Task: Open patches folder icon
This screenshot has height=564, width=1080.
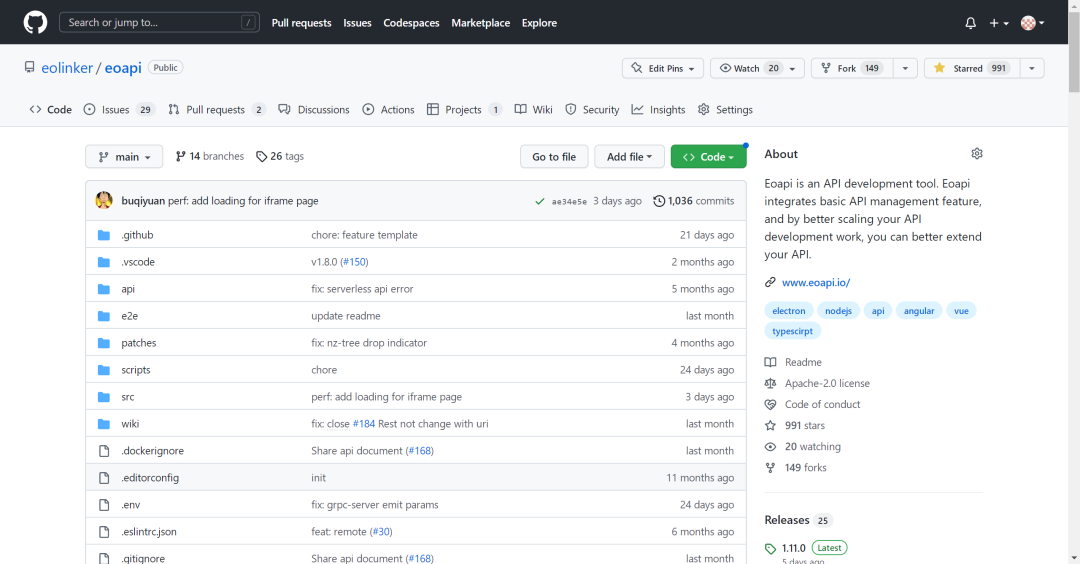Action: (104, 343)
